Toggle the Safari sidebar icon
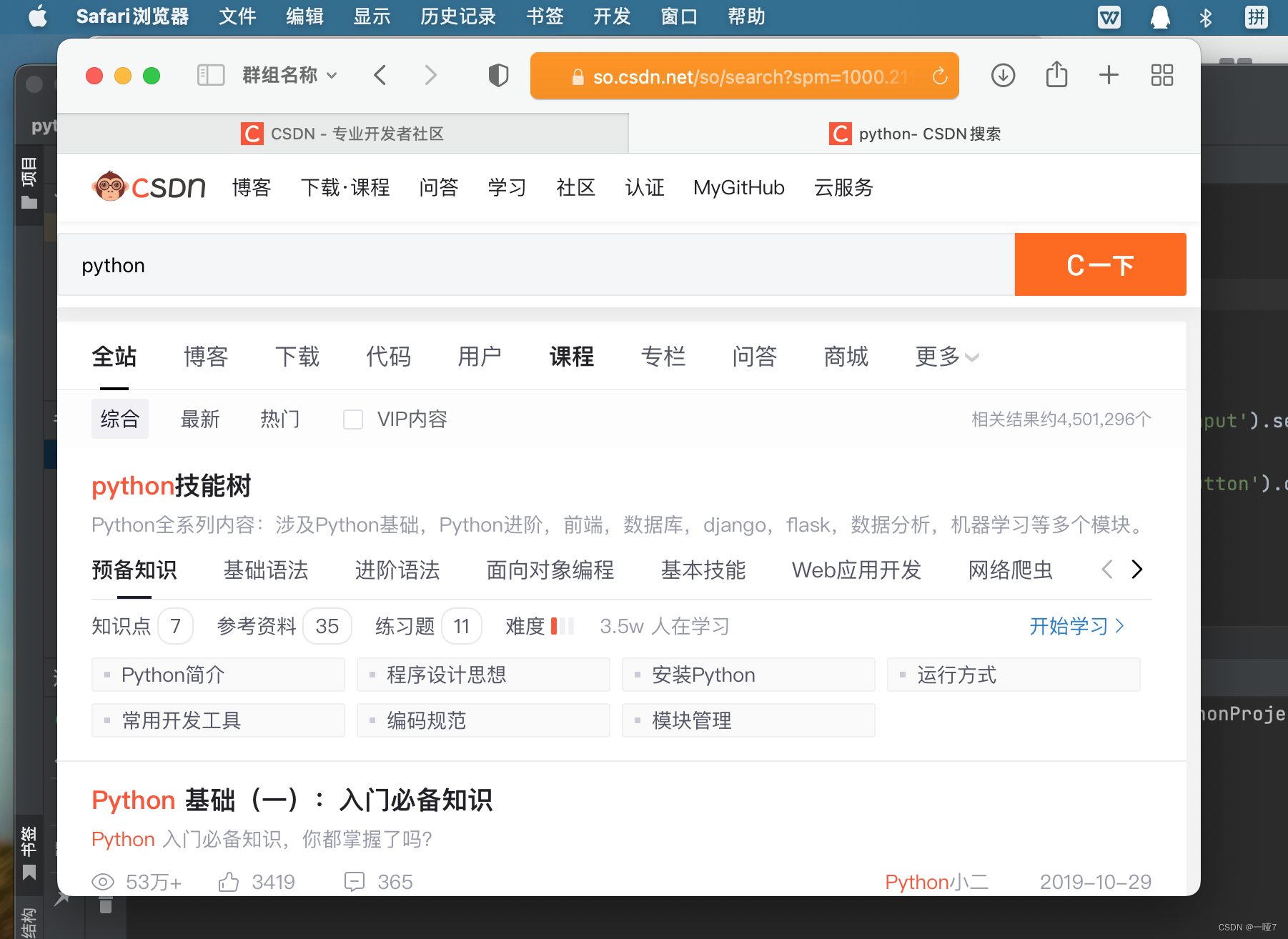Screen dimensions: 1288x939 210,74
